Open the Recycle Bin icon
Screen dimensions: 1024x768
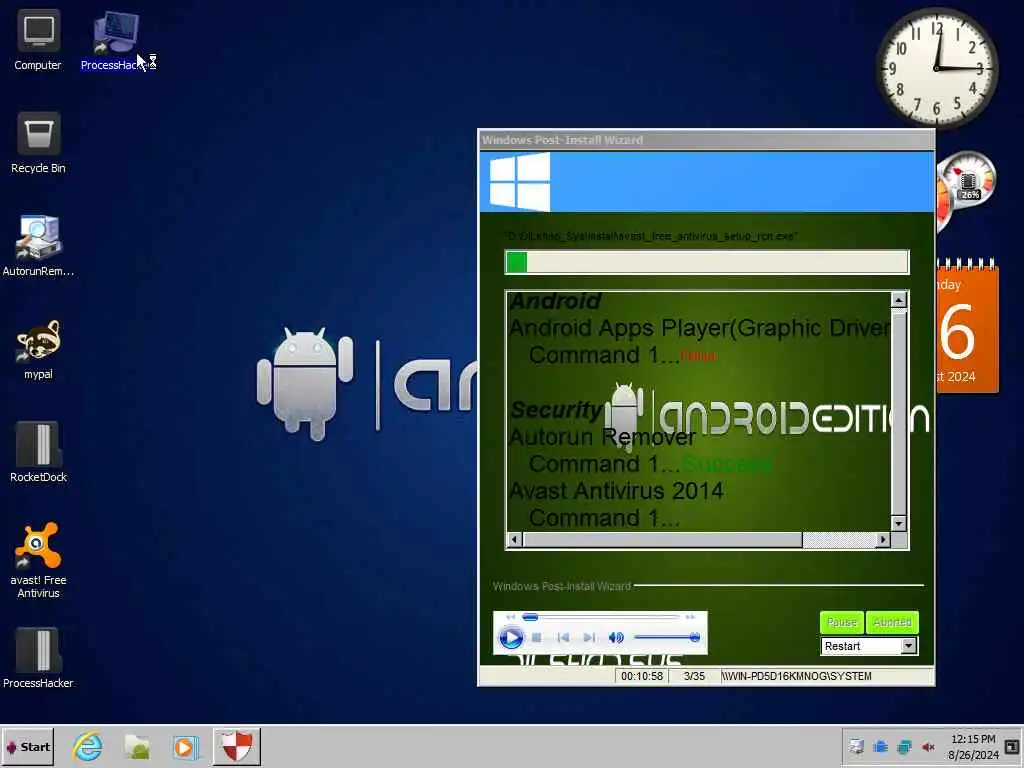point(38,144)
